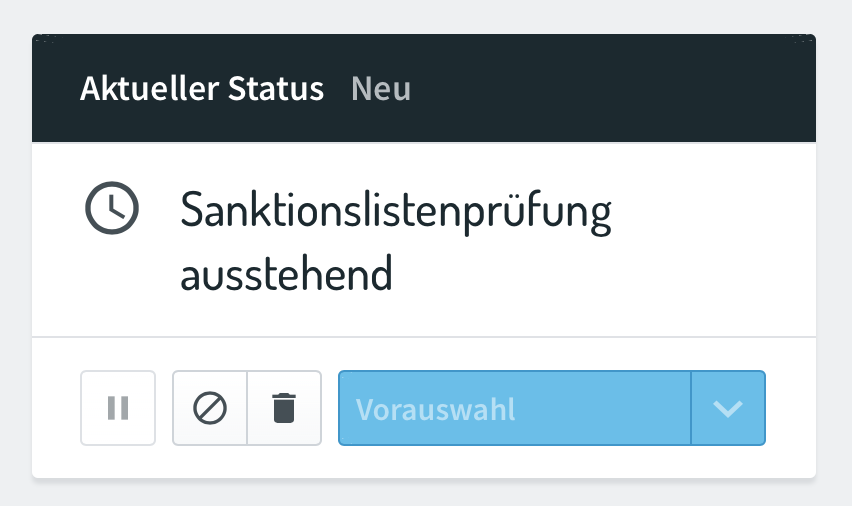Cancel the entry via prohibition icon
The height and width of the screenshot is (506, 852).
coord(210,408)
